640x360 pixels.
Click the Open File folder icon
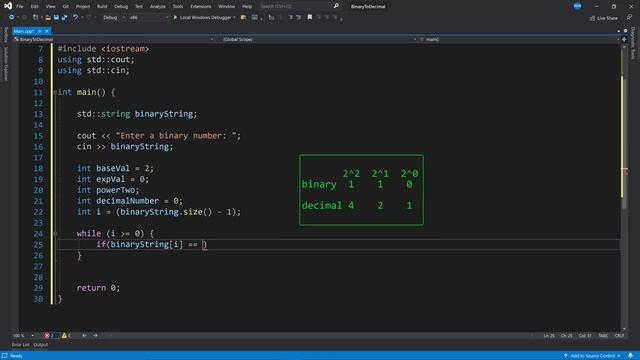48,18
